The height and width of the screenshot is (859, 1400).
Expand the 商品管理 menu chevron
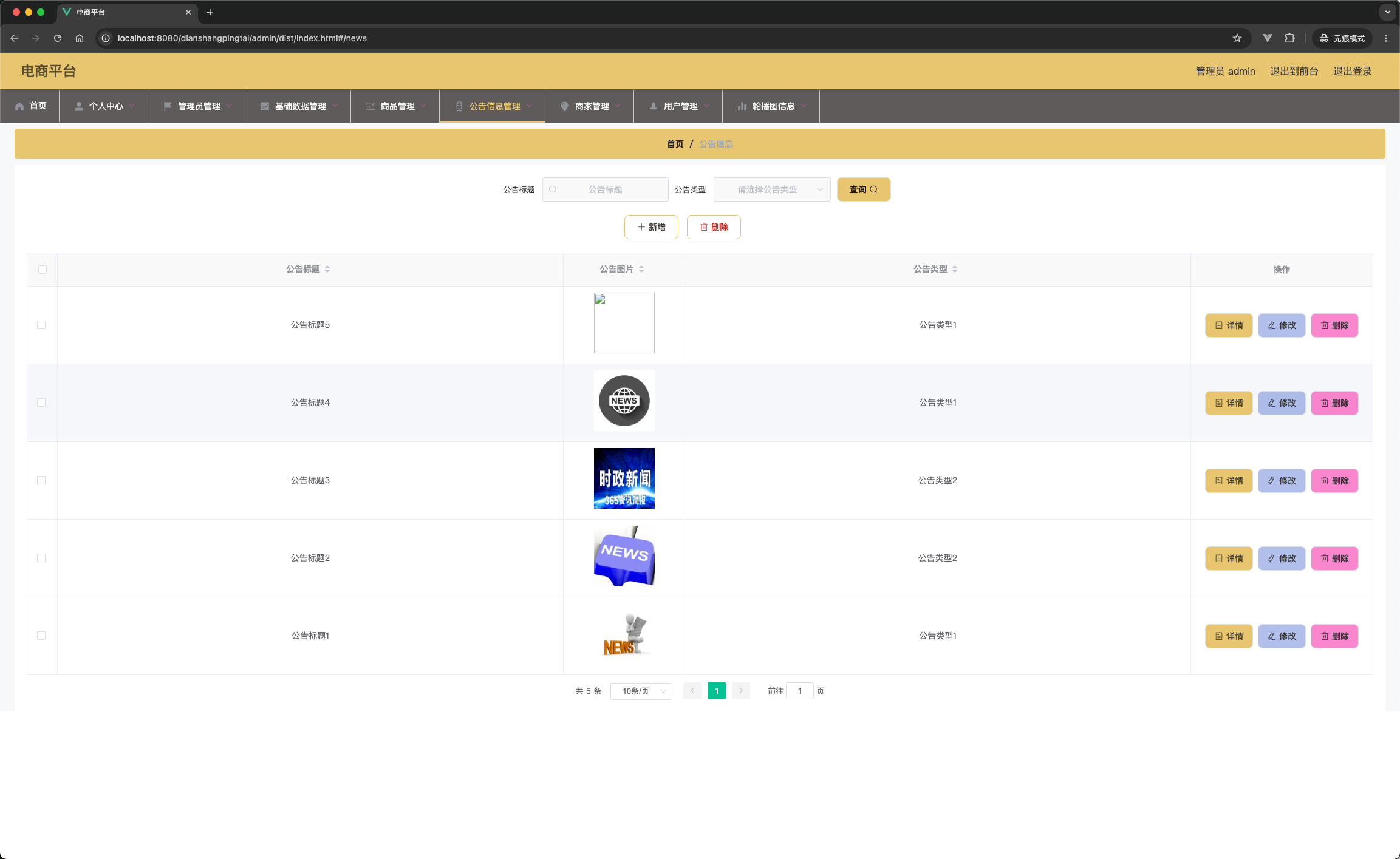pyautogui.click(x=423, y=106)
